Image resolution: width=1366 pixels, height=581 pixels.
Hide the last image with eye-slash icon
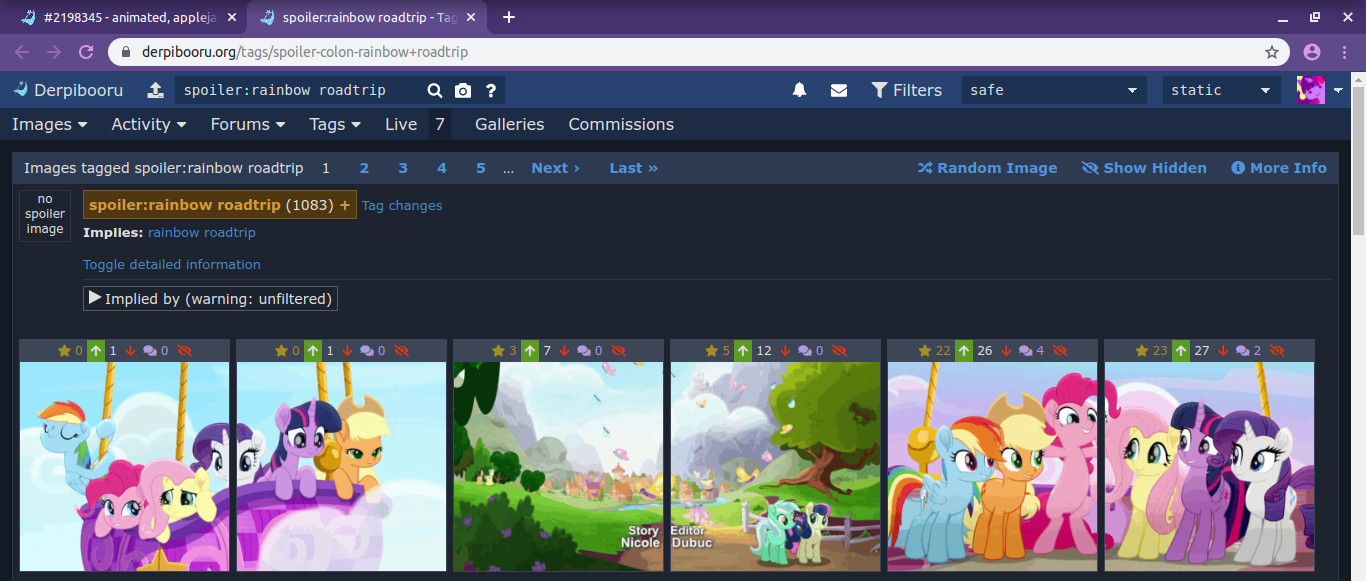1277,351
